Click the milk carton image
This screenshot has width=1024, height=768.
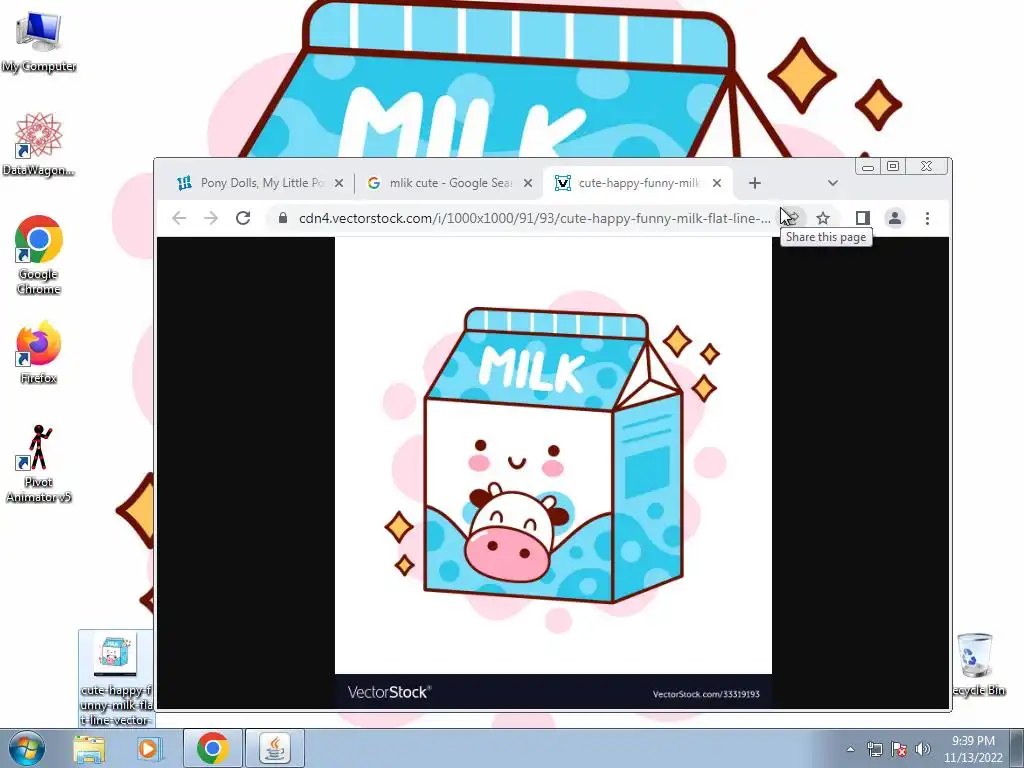tap(553, 473)
